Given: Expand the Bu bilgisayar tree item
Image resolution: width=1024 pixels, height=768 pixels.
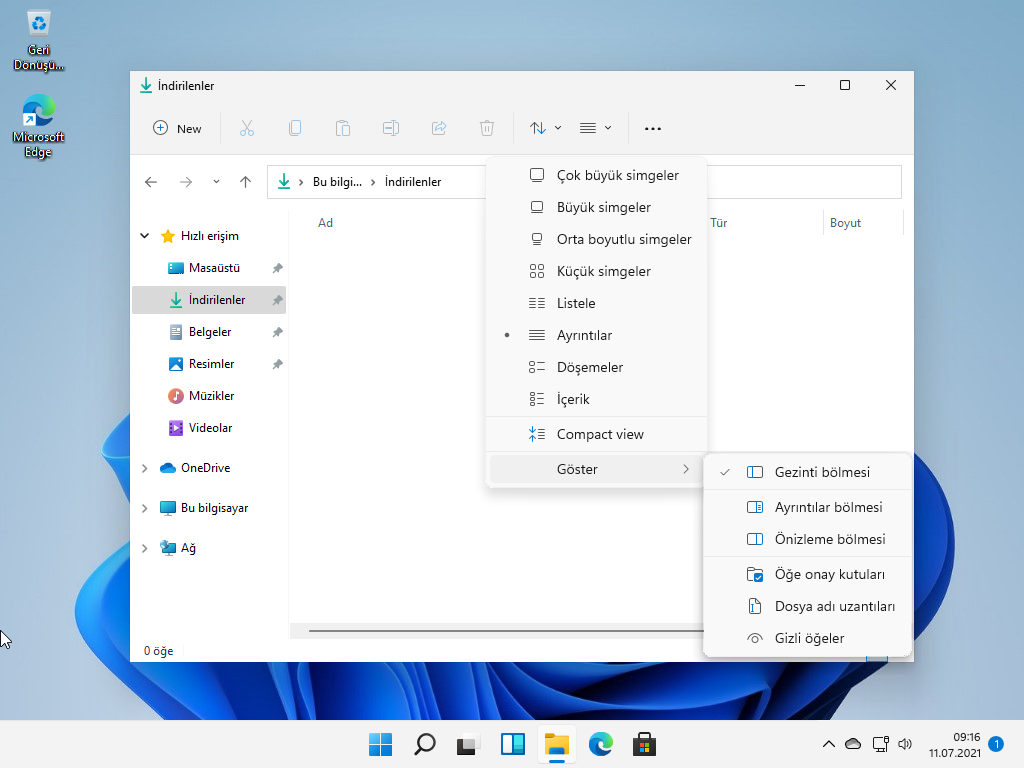Looking at the screenshot, I should pyautogui.click(x=145, y=508).
